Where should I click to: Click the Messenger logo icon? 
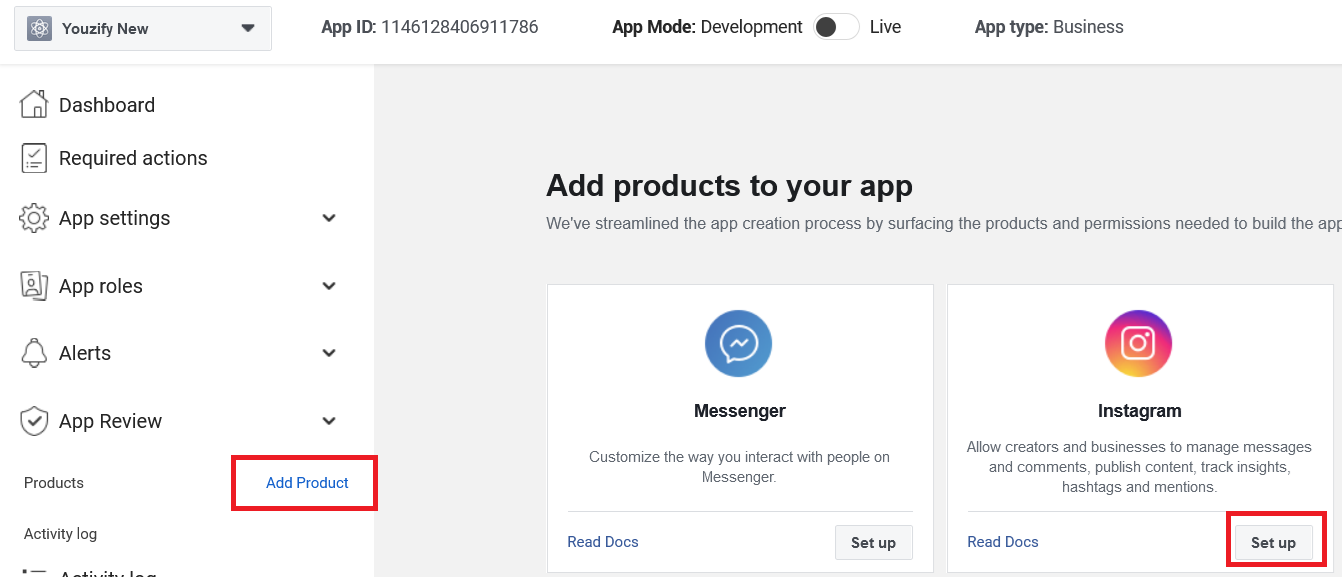(x=738, y=344)
